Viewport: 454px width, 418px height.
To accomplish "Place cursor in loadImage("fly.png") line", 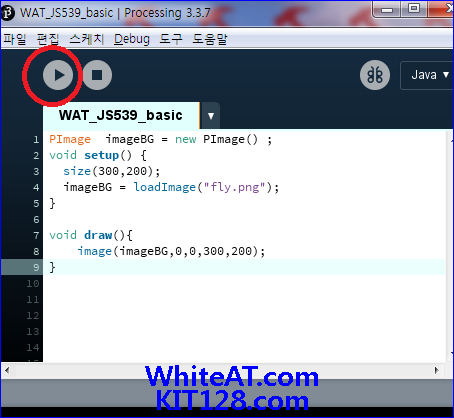I will (x=171, y=187).
